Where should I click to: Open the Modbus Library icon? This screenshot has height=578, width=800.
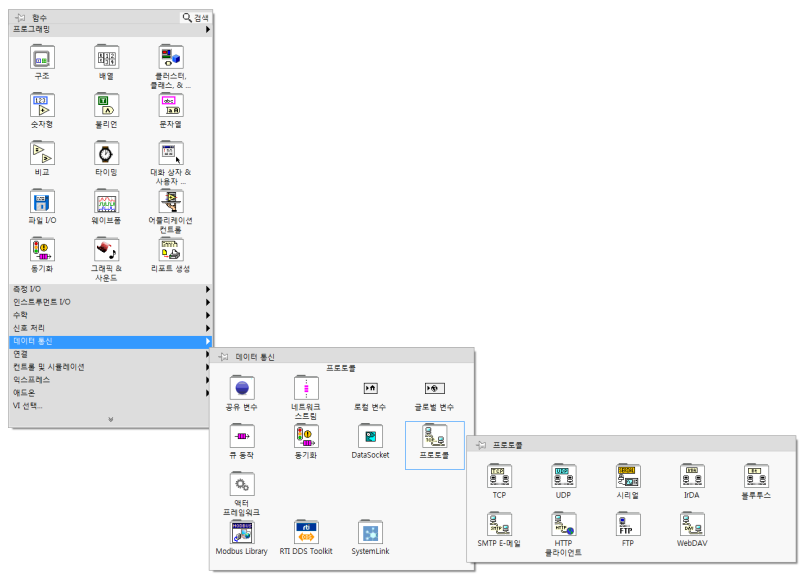click(242, 532)
